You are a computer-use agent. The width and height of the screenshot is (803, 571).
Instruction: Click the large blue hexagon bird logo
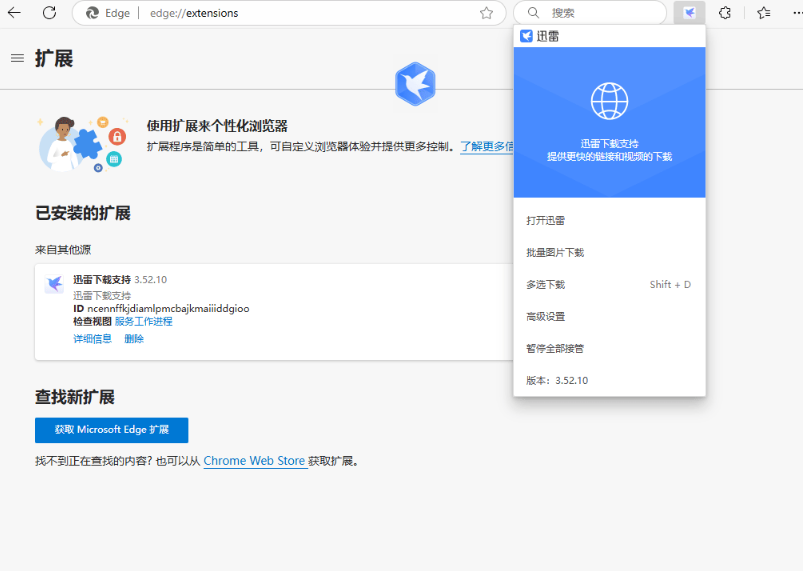[x=415, y=84]
